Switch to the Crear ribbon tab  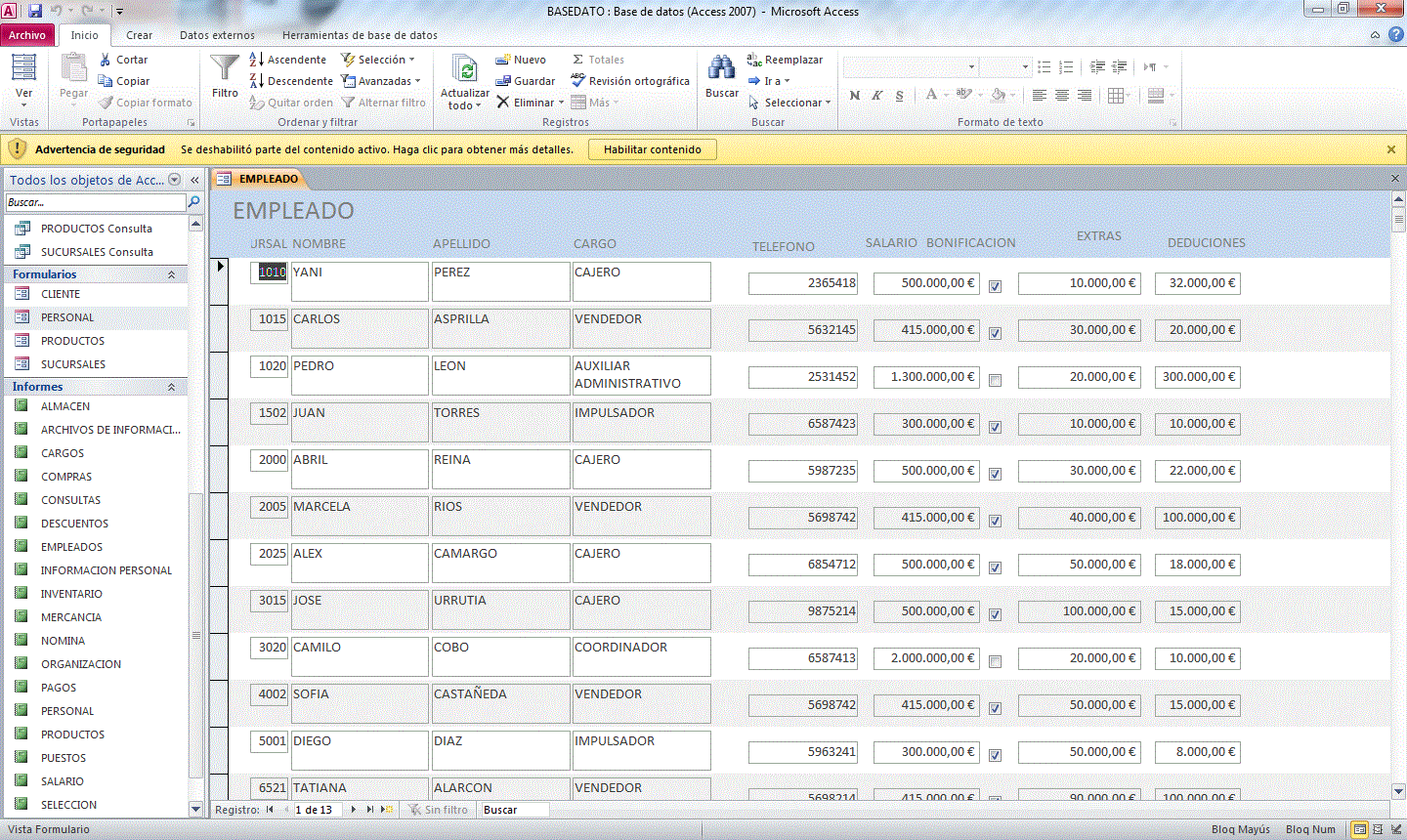click(x=139, y=33)
